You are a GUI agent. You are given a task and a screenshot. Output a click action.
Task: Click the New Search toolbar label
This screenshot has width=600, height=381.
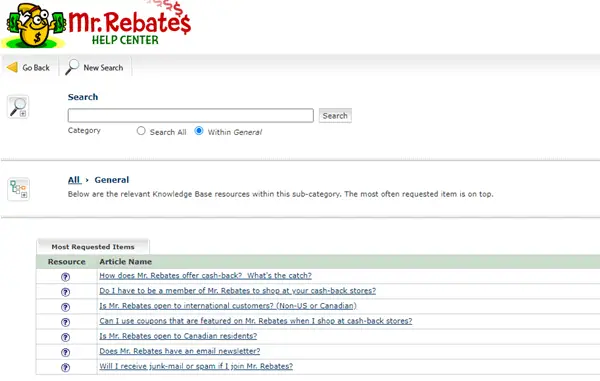click(x=103, y=68)
